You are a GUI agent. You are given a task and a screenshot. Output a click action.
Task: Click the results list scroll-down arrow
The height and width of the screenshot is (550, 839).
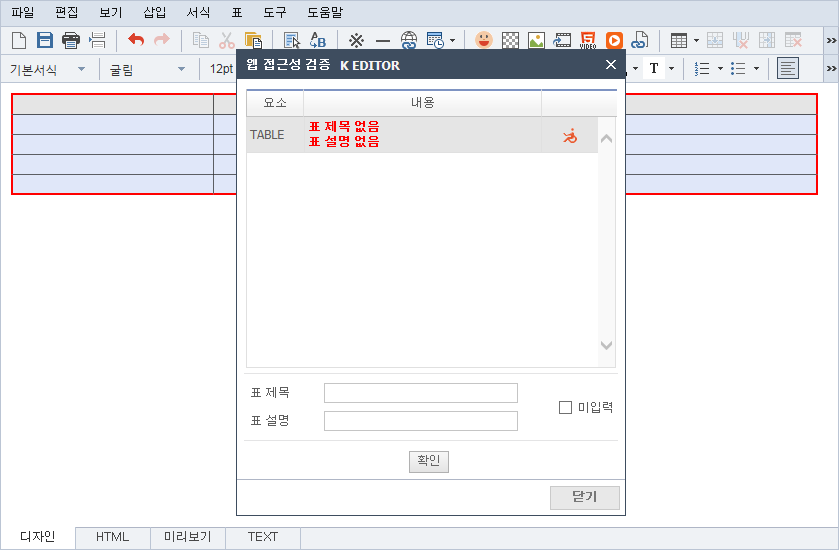tap(606, 345)
